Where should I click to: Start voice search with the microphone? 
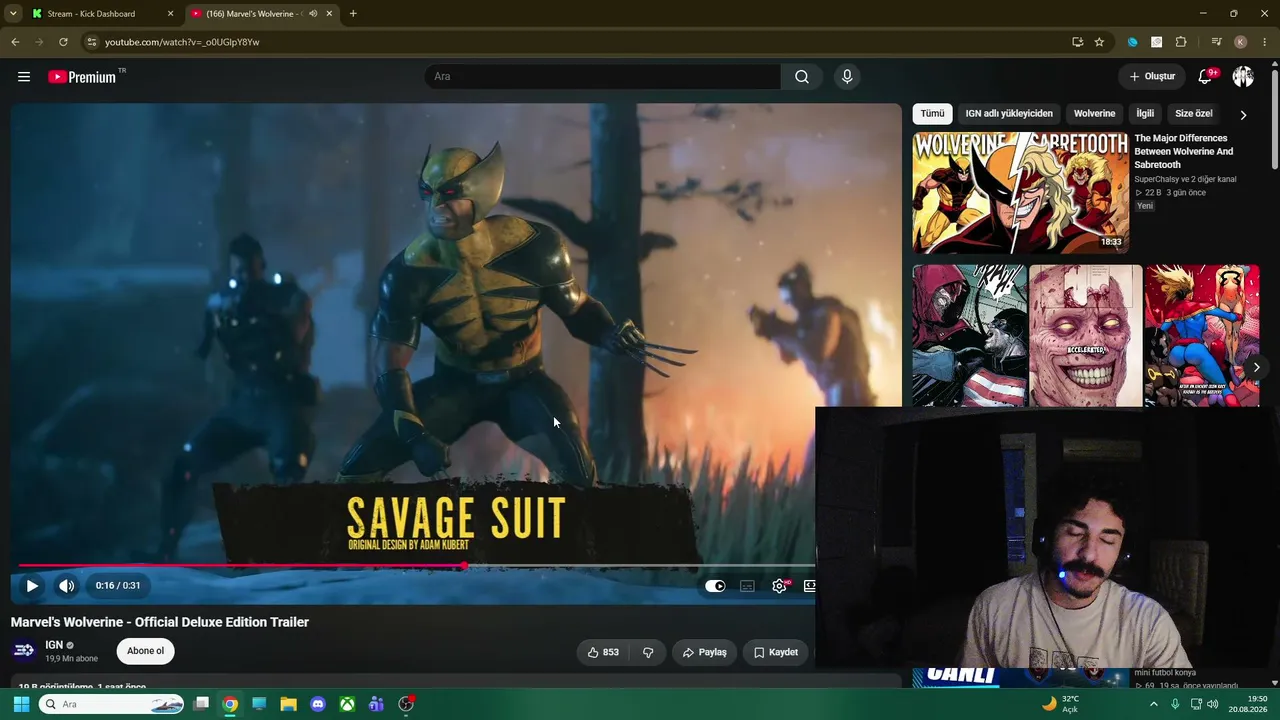click(x=847, y=77)
